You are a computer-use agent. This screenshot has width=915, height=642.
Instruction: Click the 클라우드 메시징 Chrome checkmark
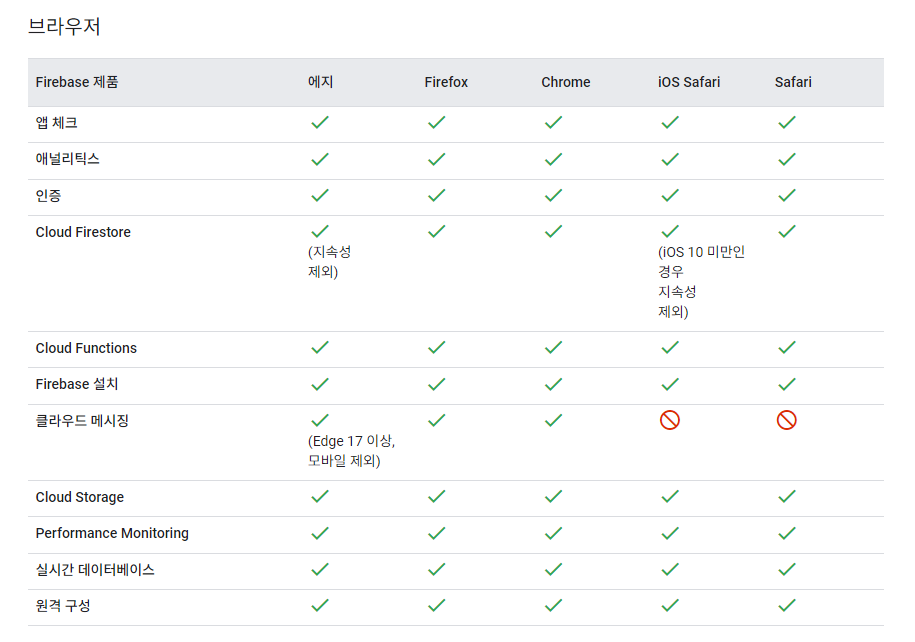[x=553, y=420]
